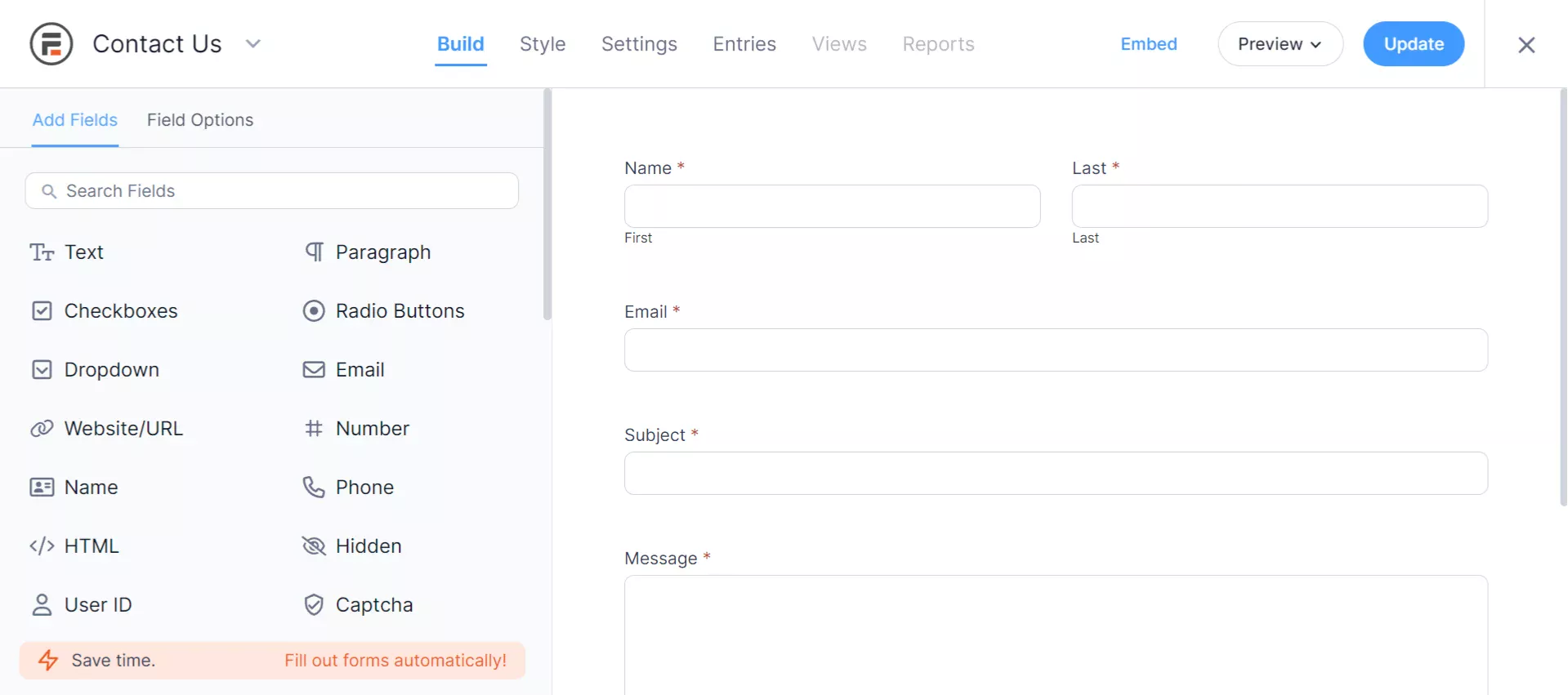Screen dimensions: 1568x695
Task: Select the Website/URL link icon
Action: coord(42,429)
